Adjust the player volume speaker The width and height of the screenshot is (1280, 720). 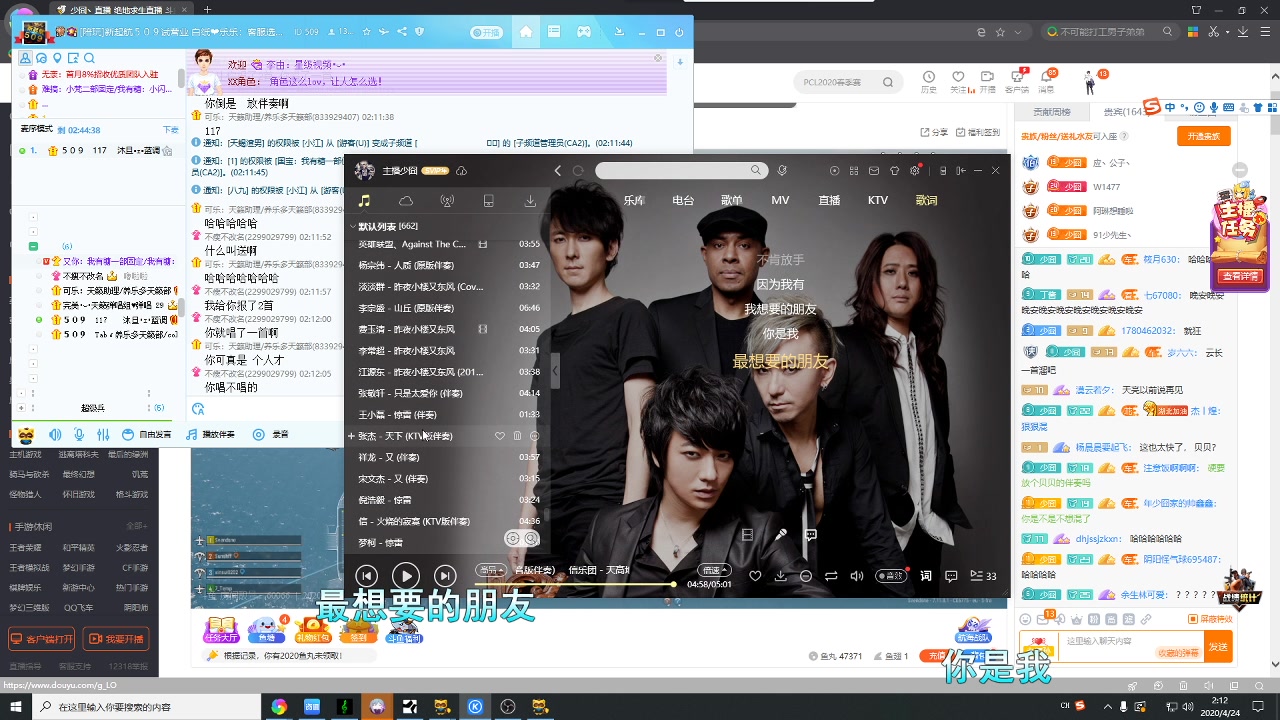(x=856, y=576)
